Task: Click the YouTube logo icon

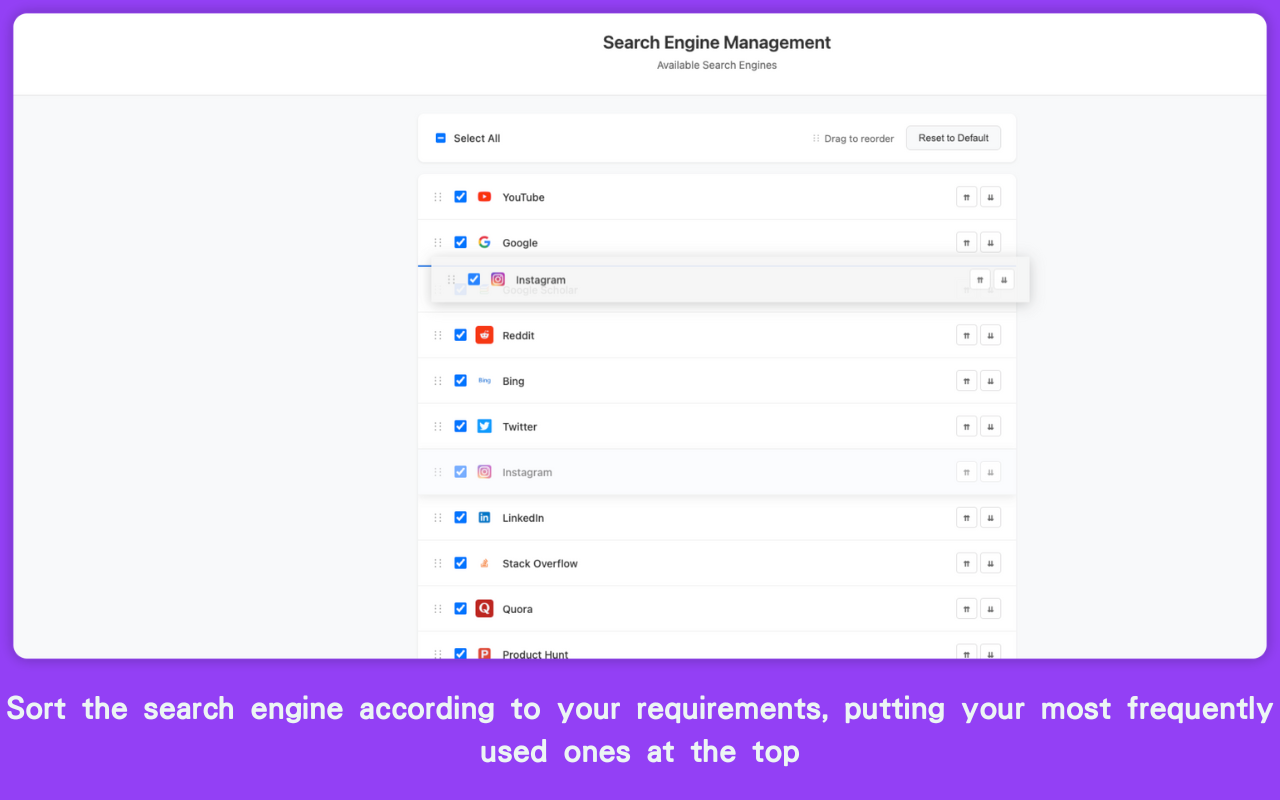Action: (x=484, y=197)
